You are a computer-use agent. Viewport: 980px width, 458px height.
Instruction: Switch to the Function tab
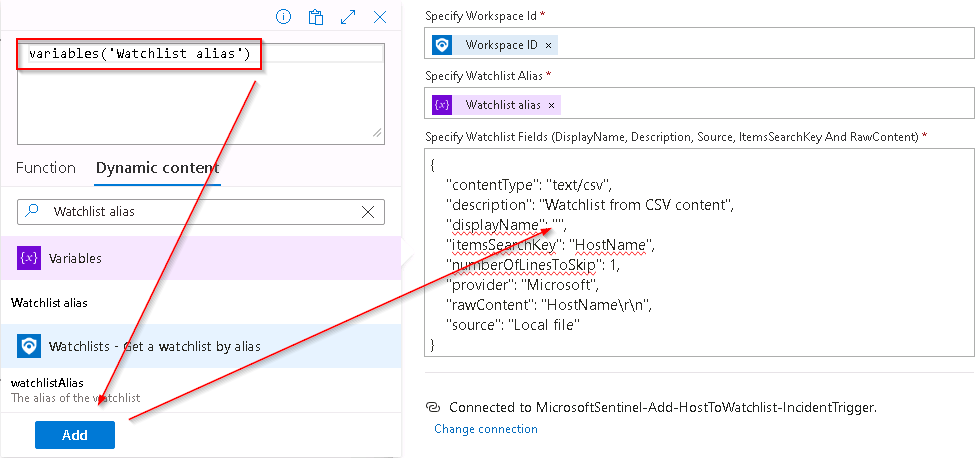click(46, 168)
